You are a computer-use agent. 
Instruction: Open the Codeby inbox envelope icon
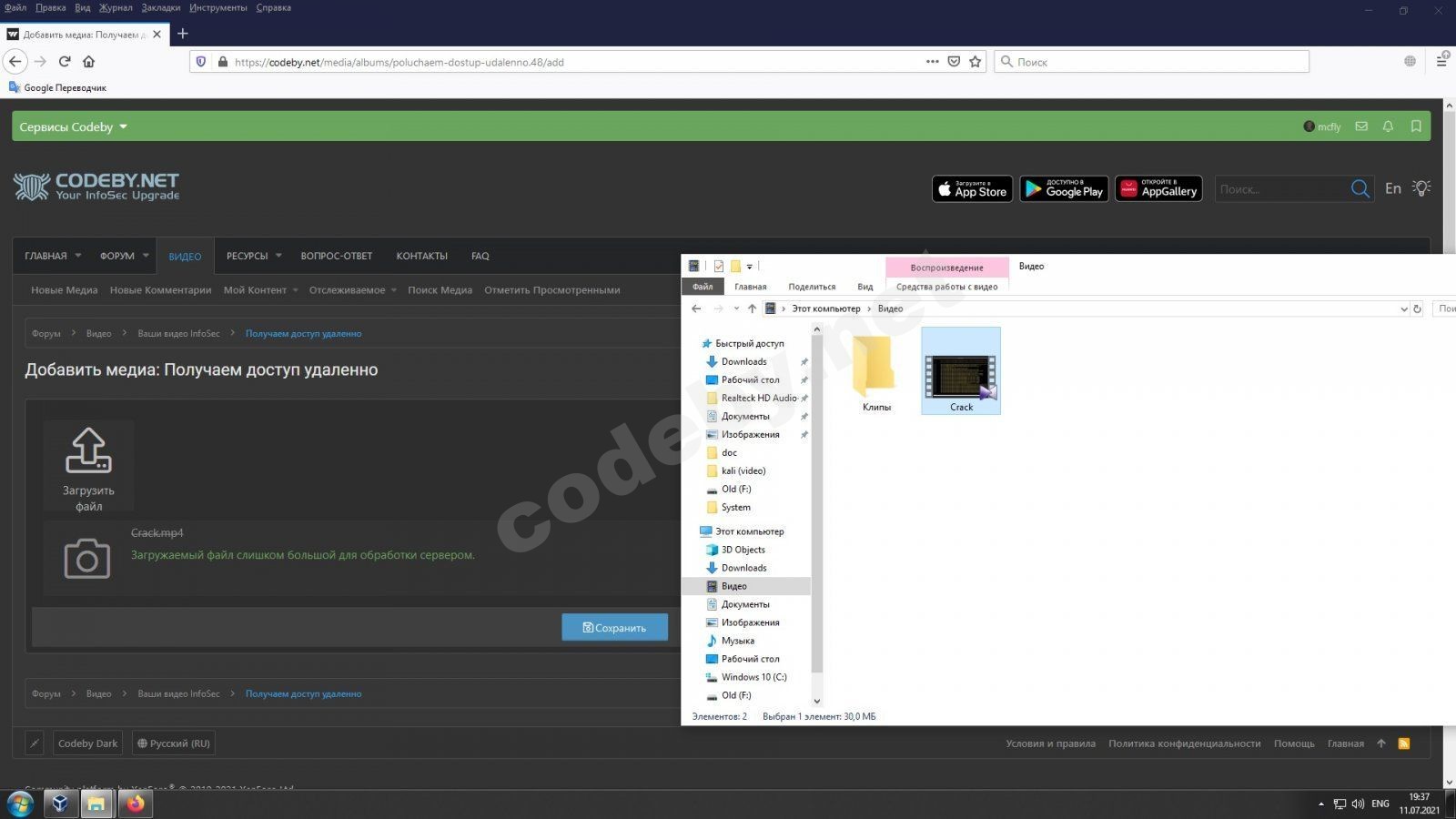(1361, 126)
